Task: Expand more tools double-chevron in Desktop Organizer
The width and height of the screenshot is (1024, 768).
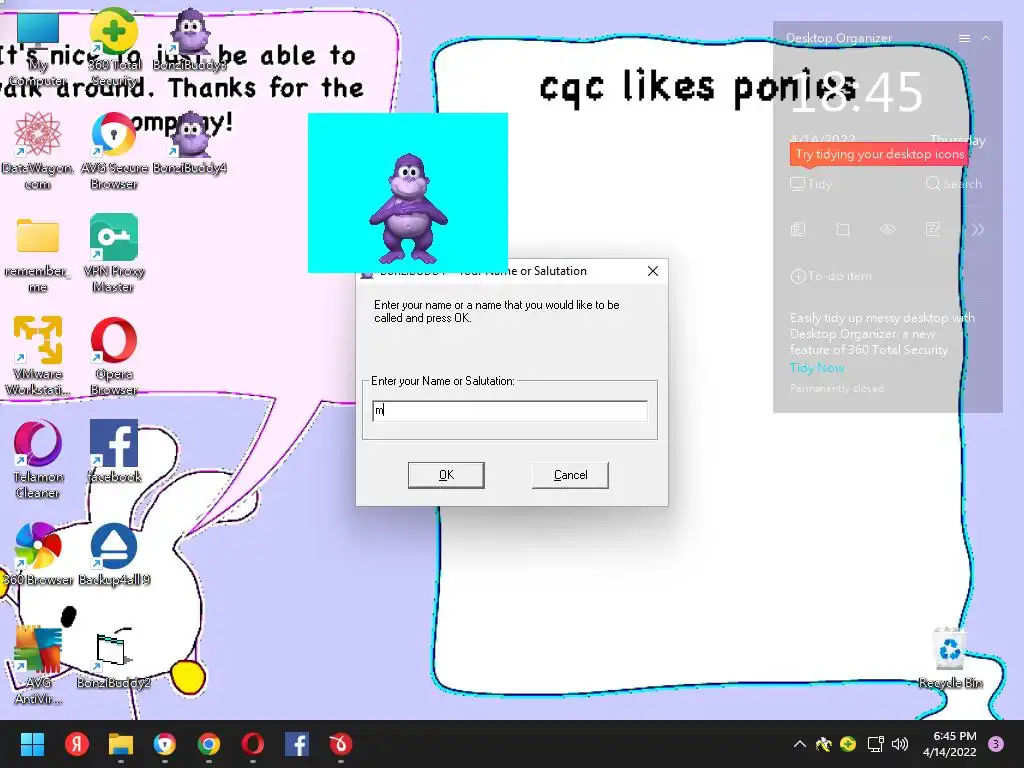Action: (978, 229)
